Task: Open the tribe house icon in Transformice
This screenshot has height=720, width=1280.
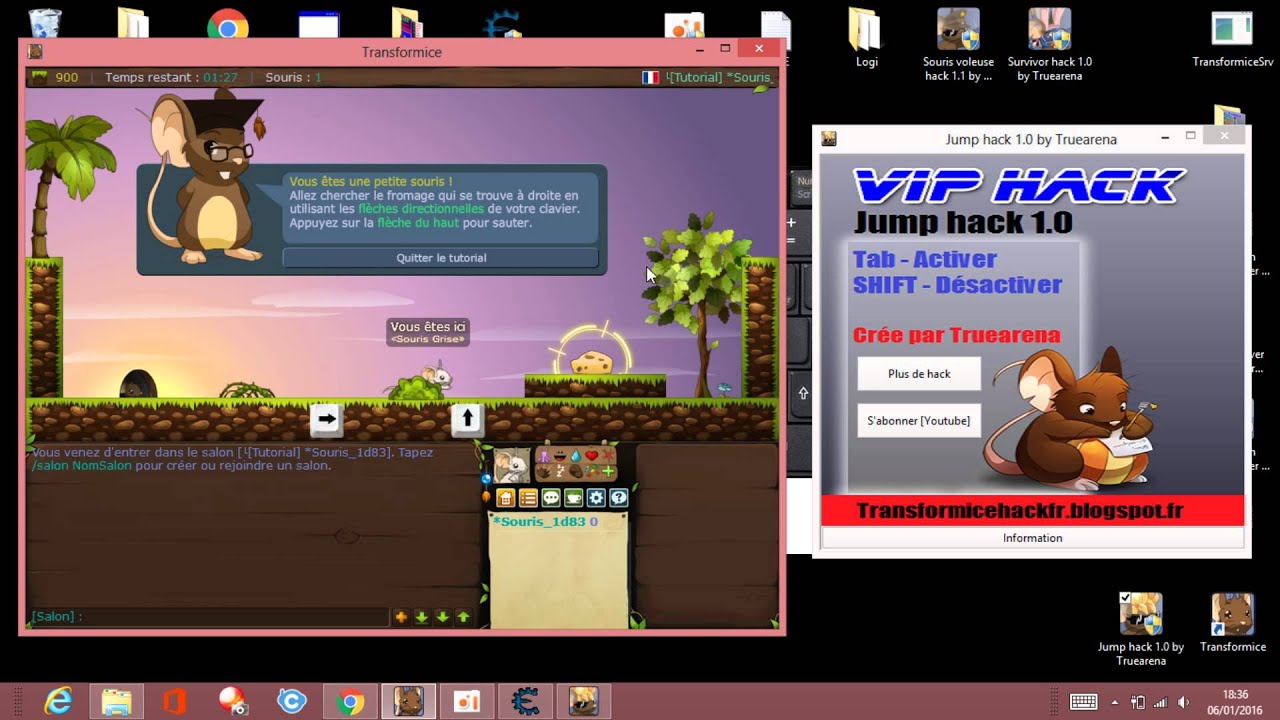Action: [x=506, y=498]
